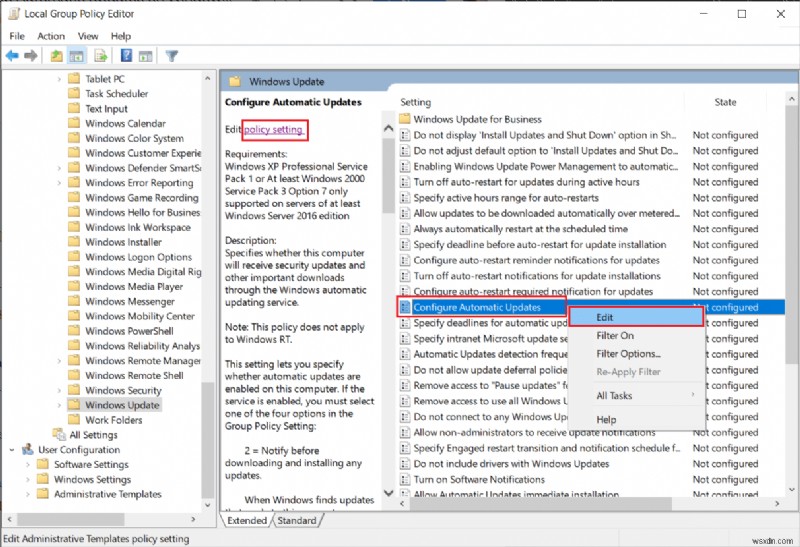The height and width of the screenshot is (547, 800).
Task: Open the File menu
Action: pos(17,36)
